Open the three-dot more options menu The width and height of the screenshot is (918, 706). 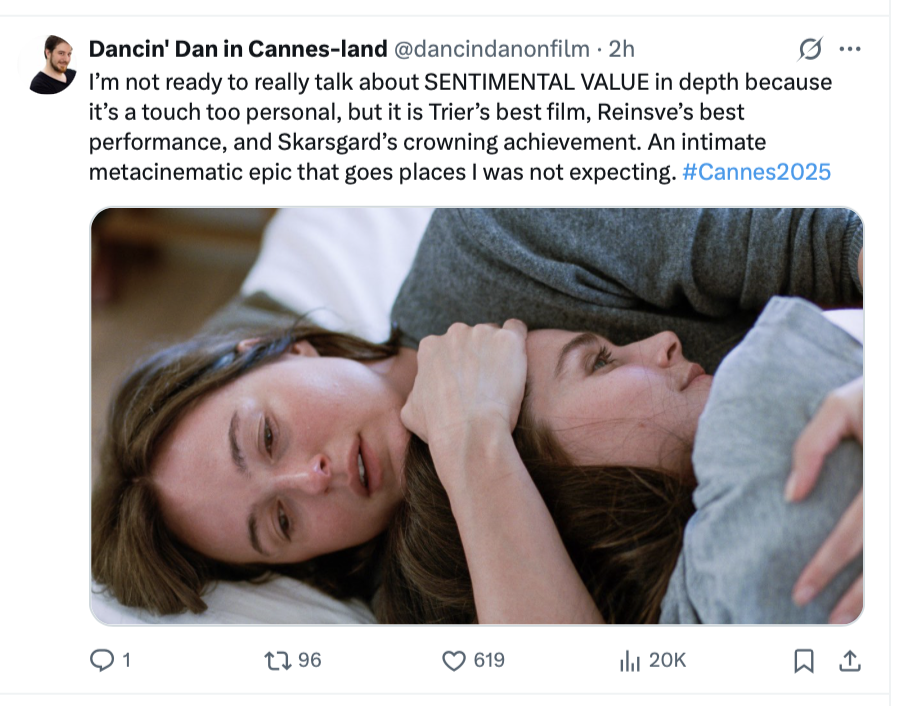point(850,49)
